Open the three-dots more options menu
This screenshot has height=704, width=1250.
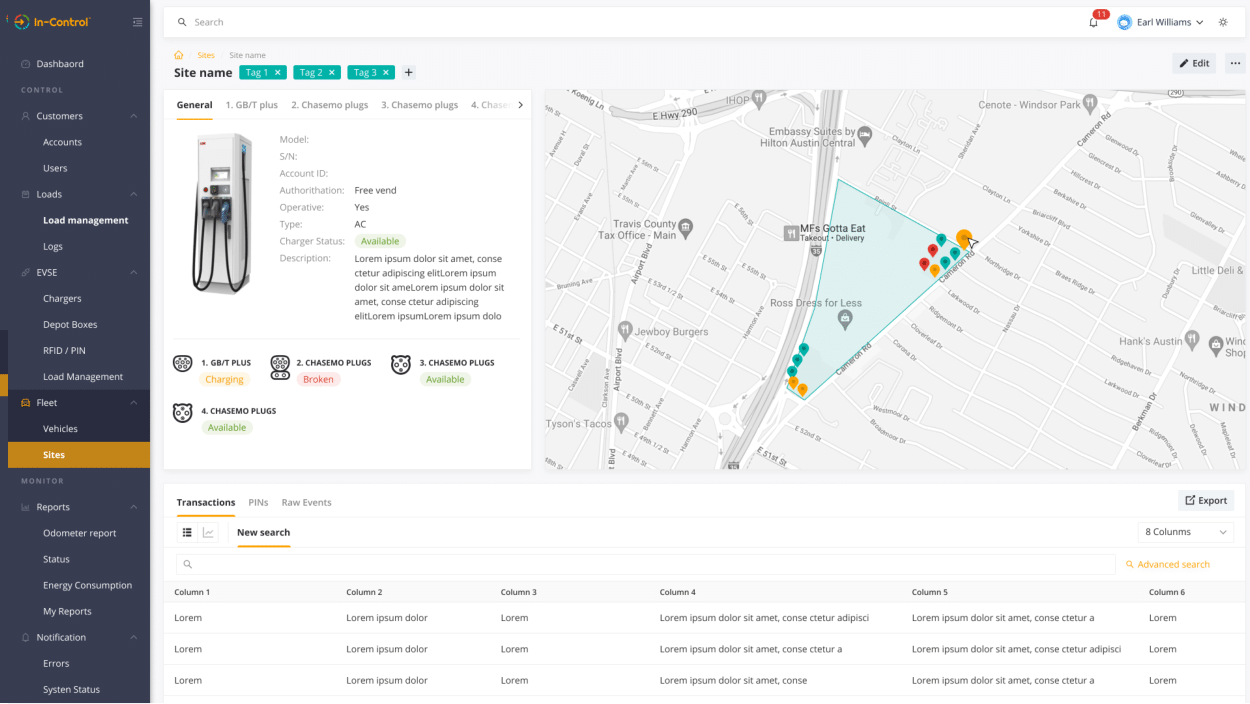(x=1235, y=63)
